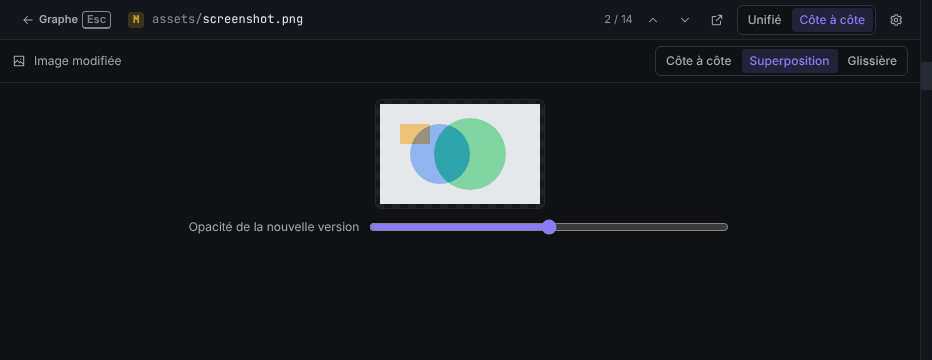Select the Superposition comparison tab
932x360 pixels.
[x=789, y=61]
